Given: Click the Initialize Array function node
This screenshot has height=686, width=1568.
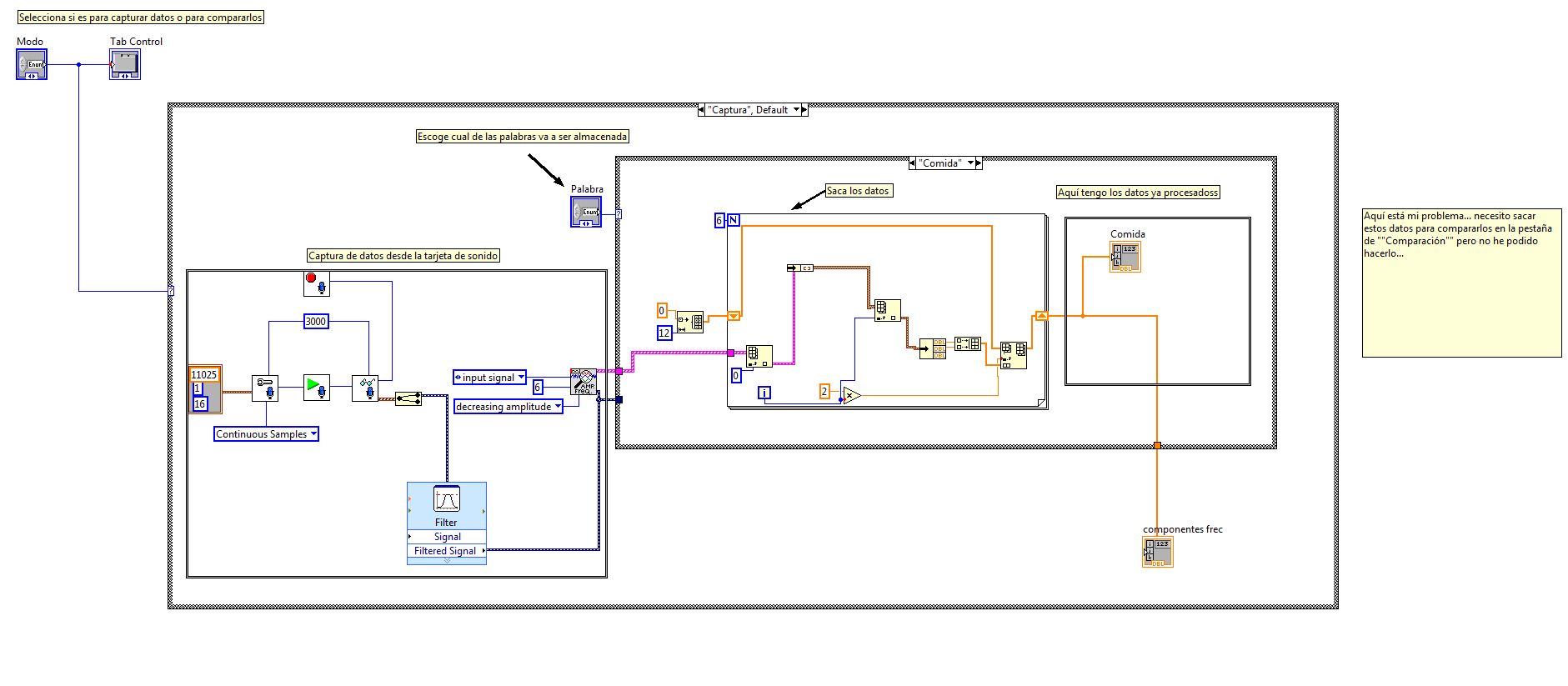Looking at the screenshot, I should [x=690, y=323].
